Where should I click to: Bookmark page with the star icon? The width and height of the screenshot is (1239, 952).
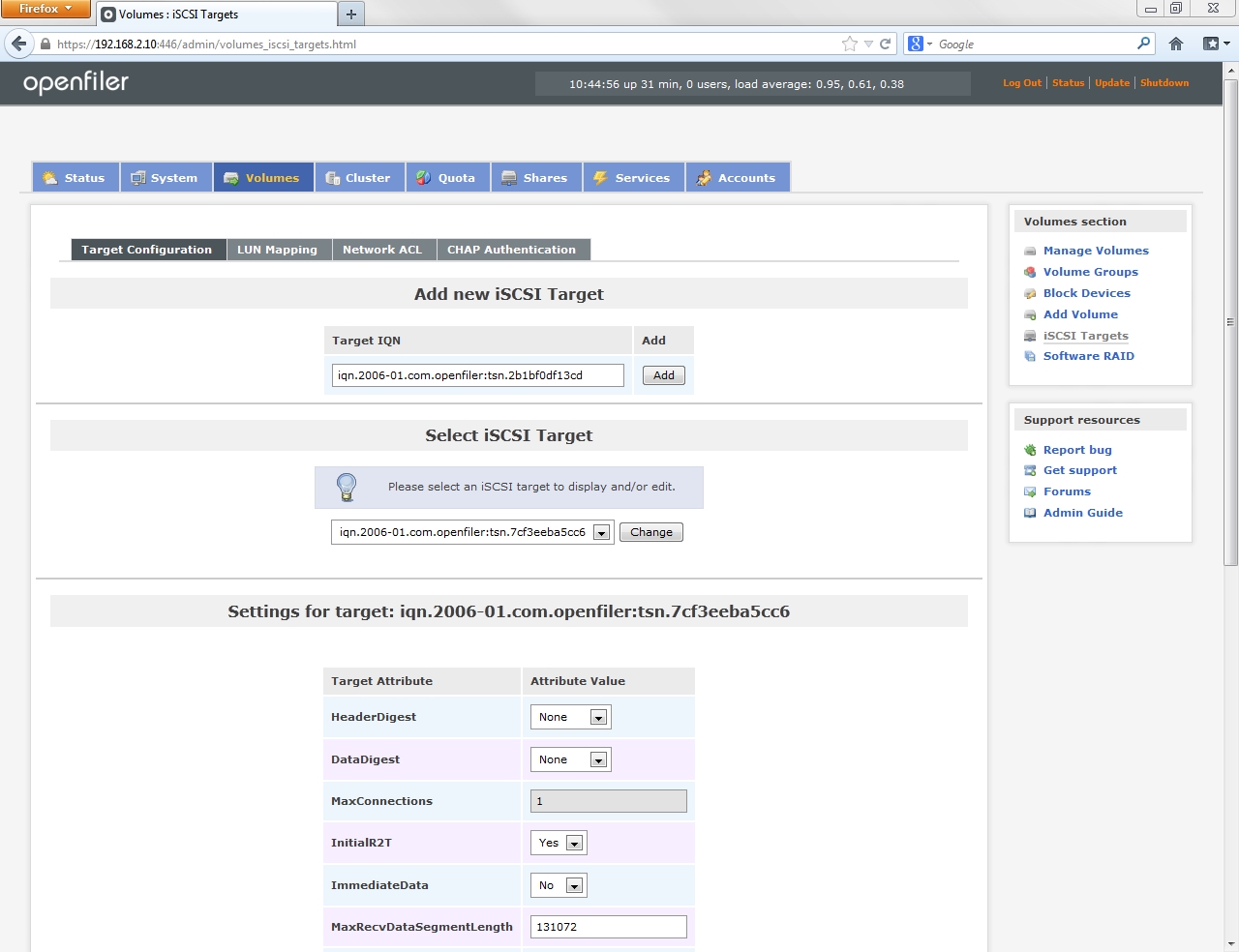tap(849, 44)
